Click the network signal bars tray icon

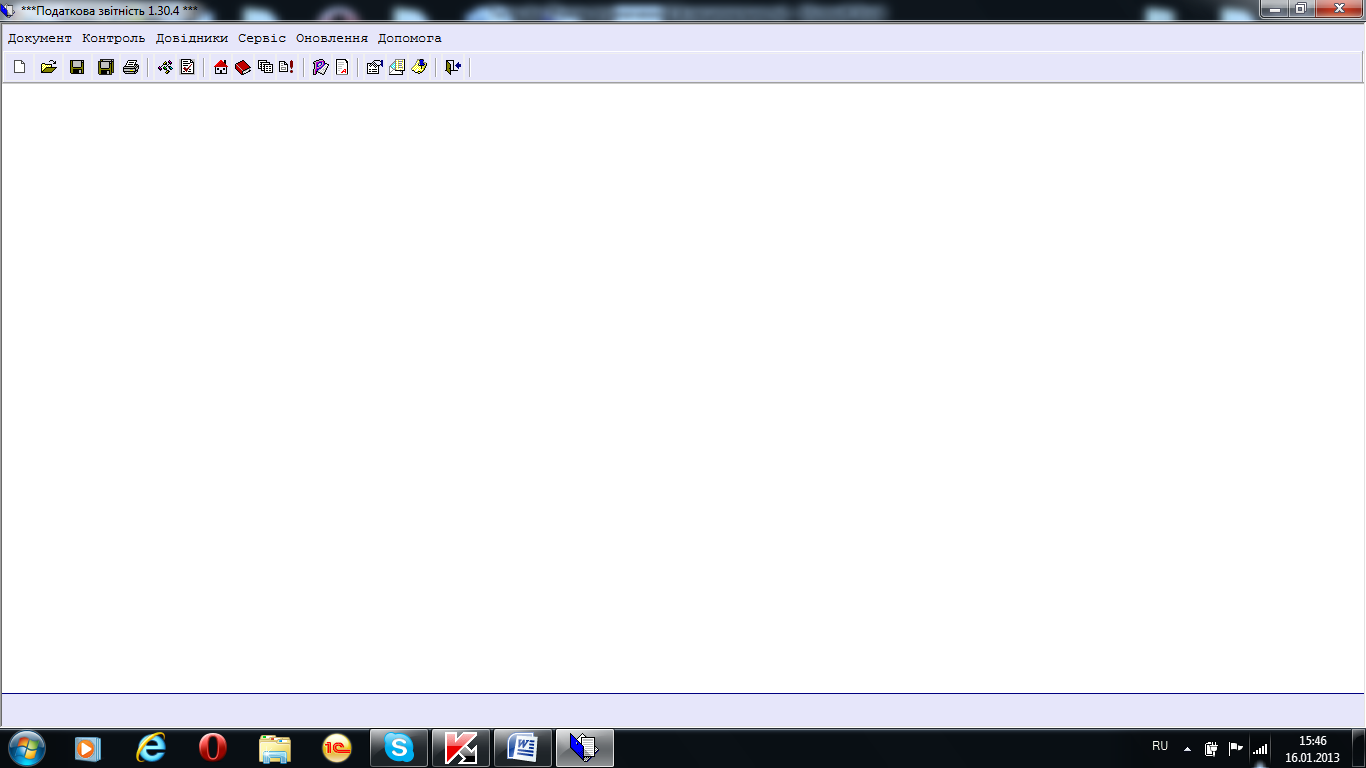click(1260, 748)
